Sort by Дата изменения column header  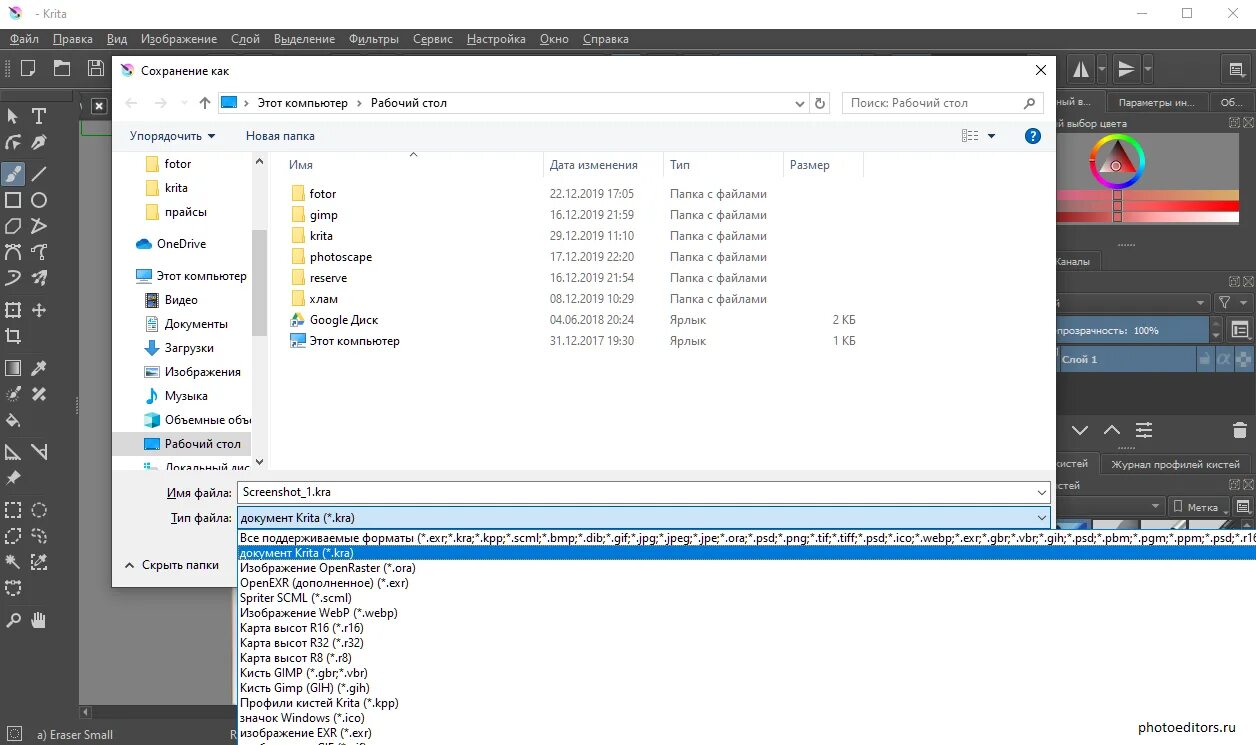point(594,165)
